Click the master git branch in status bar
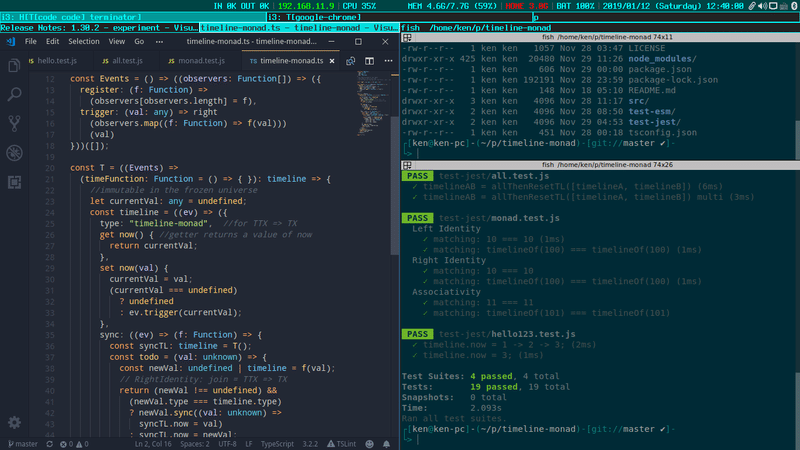Viewport: 800px width, 450px height. (23, 444)
